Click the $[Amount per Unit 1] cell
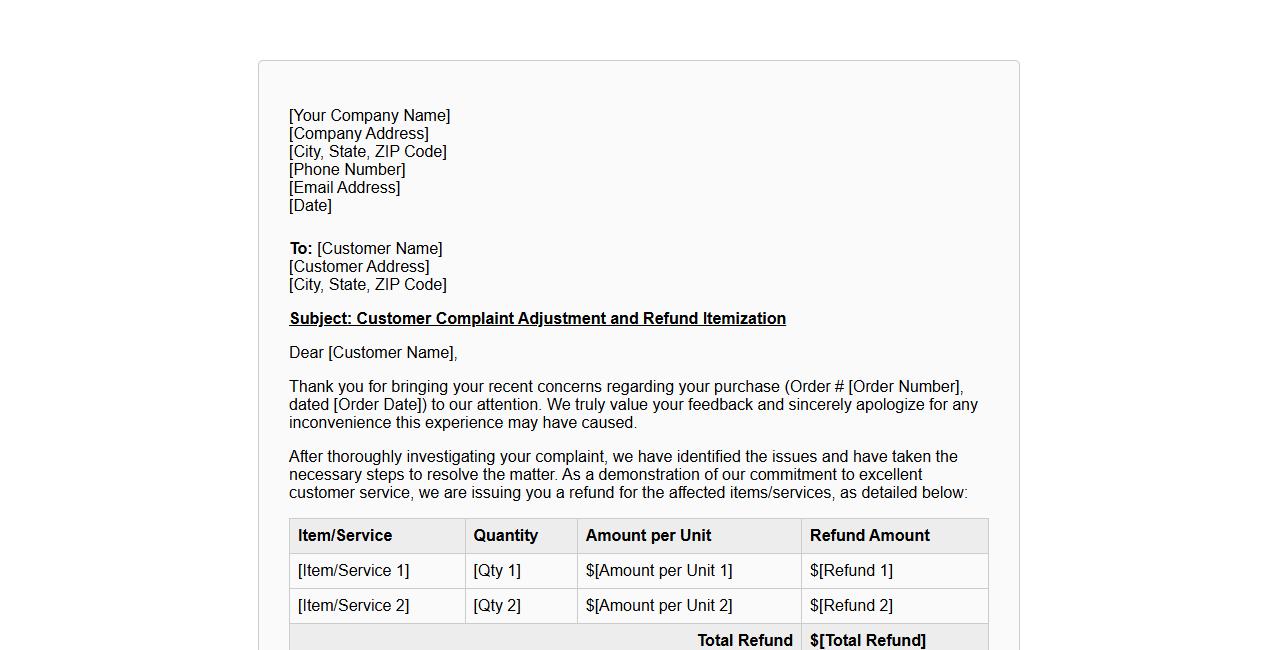The image size is (1278, 650). [659, 571]
